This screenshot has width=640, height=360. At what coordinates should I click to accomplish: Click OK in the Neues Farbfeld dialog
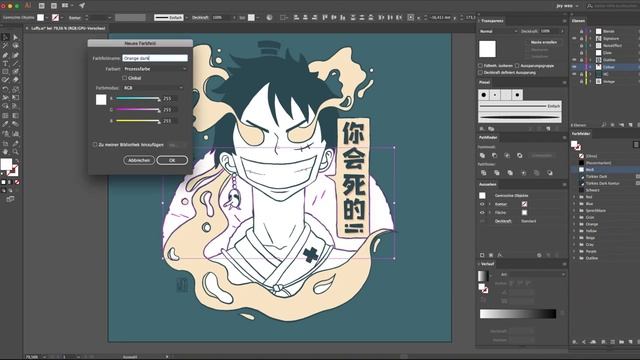pos(172,160)
